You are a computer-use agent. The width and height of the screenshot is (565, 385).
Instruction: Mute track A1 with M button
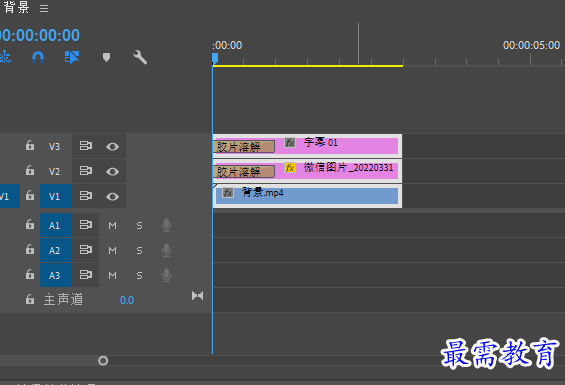coord(112,226)
